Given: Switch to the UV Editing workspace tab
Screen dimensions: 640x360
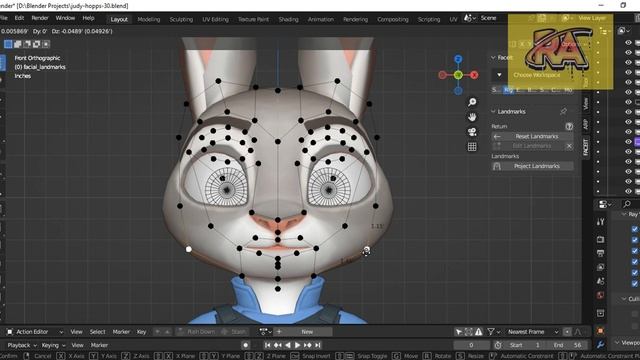Looking at the screenshot, I should tap(216, 19).
